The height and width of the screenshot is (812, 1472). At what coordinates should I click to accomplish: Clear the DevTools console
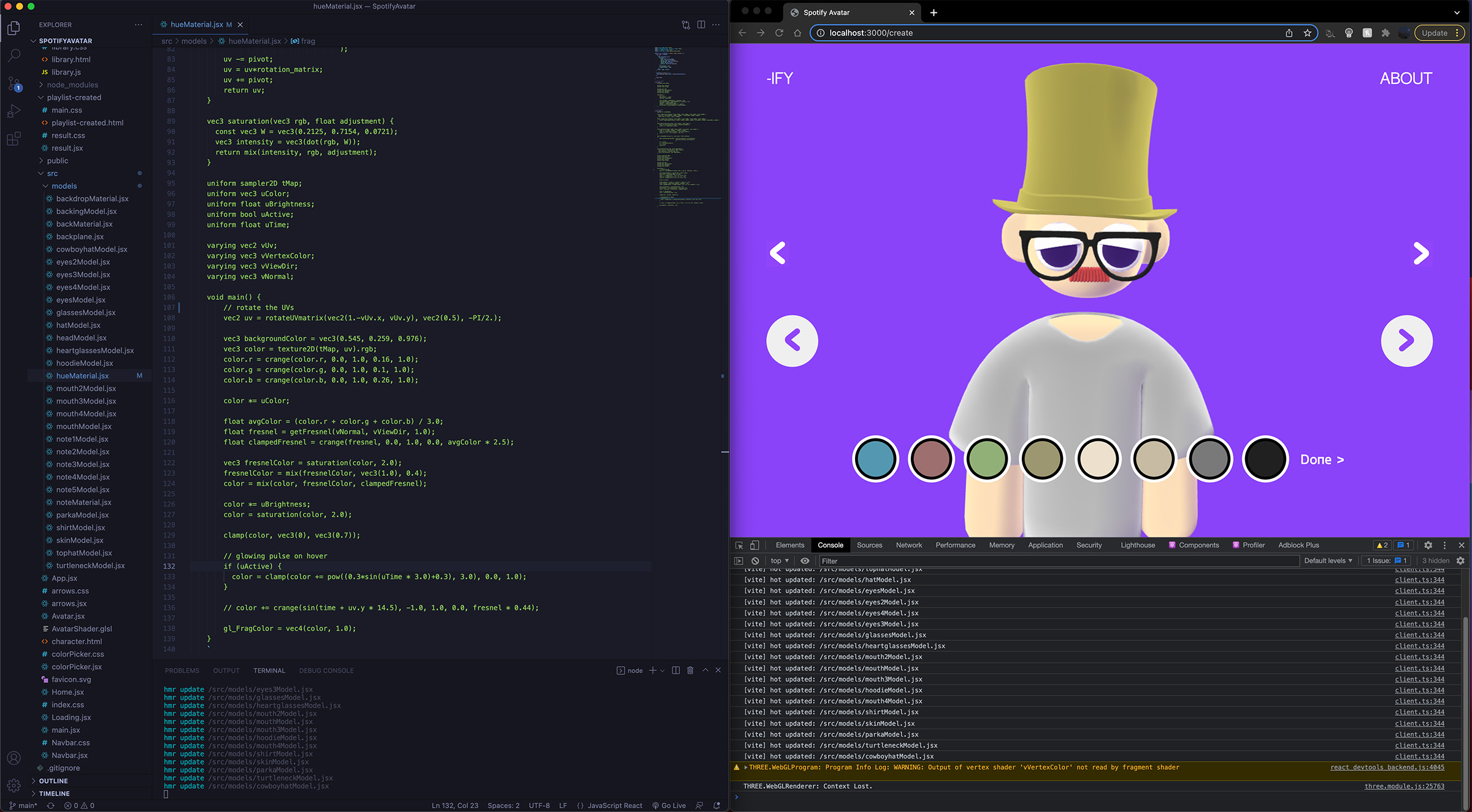point(756,561)
